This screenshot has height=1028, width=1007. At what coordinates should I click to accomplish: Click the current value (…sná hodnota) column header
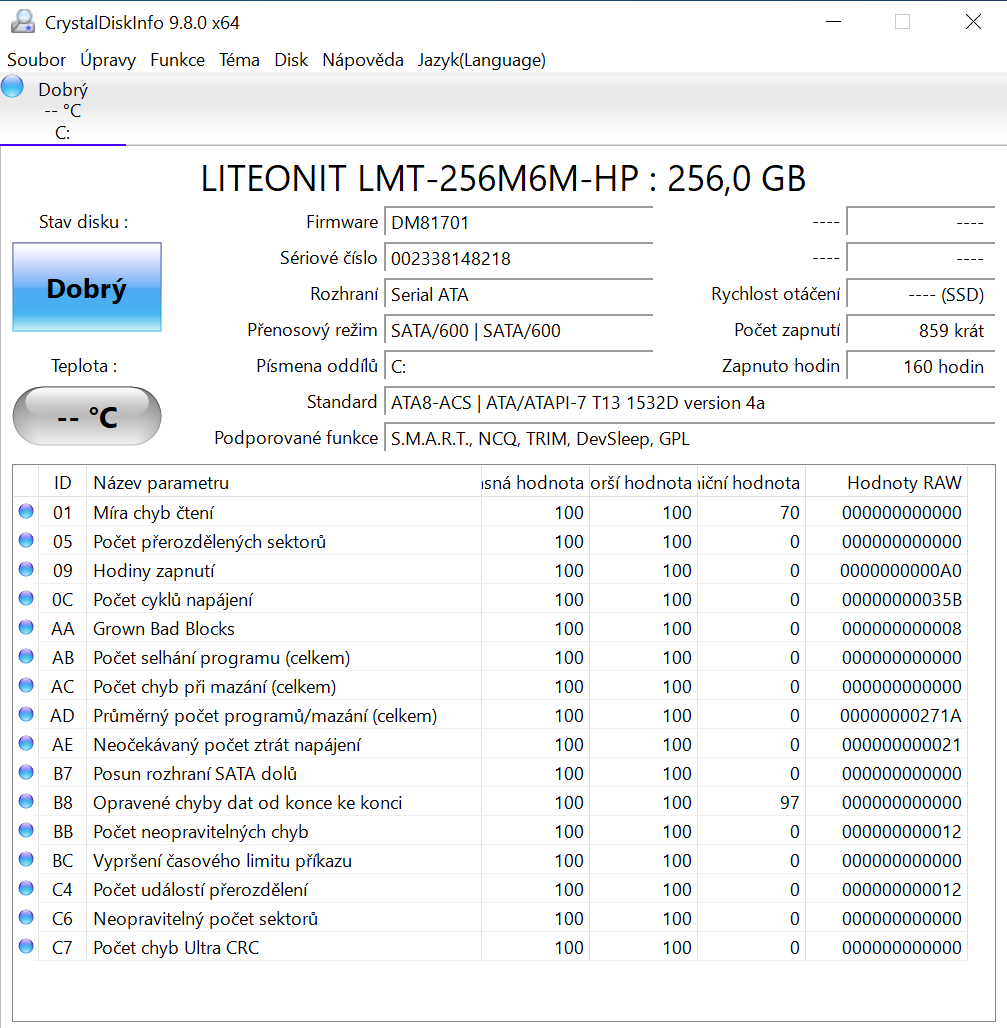point(535,483)
